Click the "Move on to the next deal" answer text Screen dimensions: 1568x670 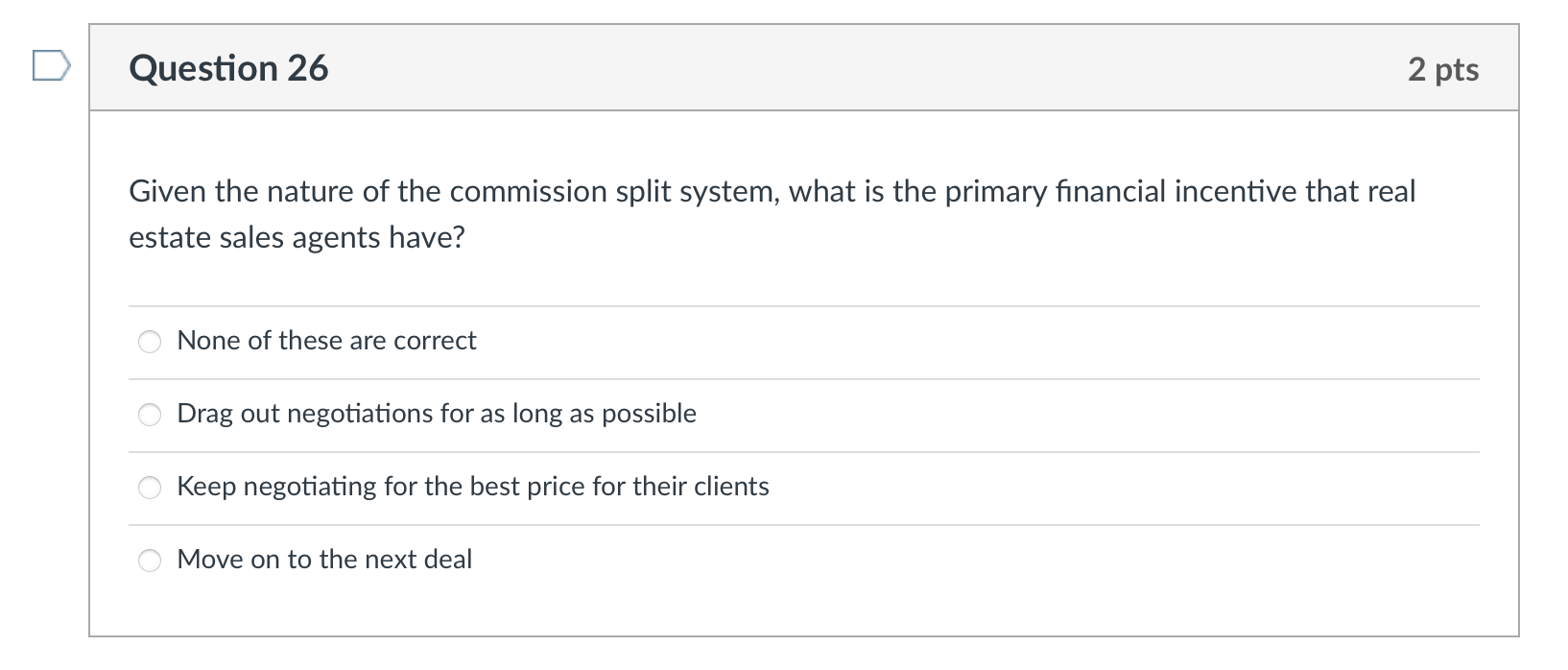(324, 560)
